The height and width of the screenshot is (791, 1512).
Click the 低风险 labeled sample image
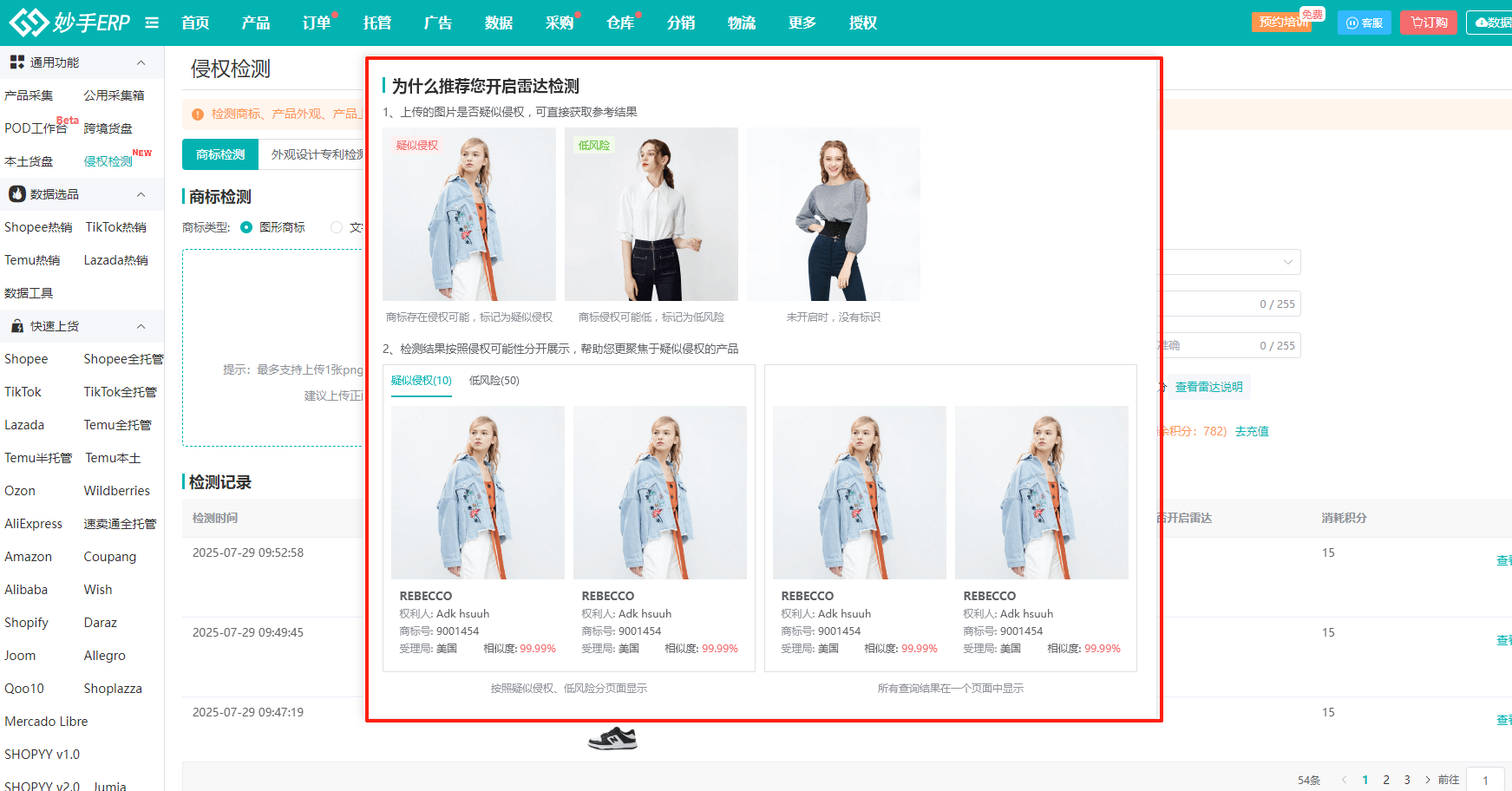[x=651, y=214]
